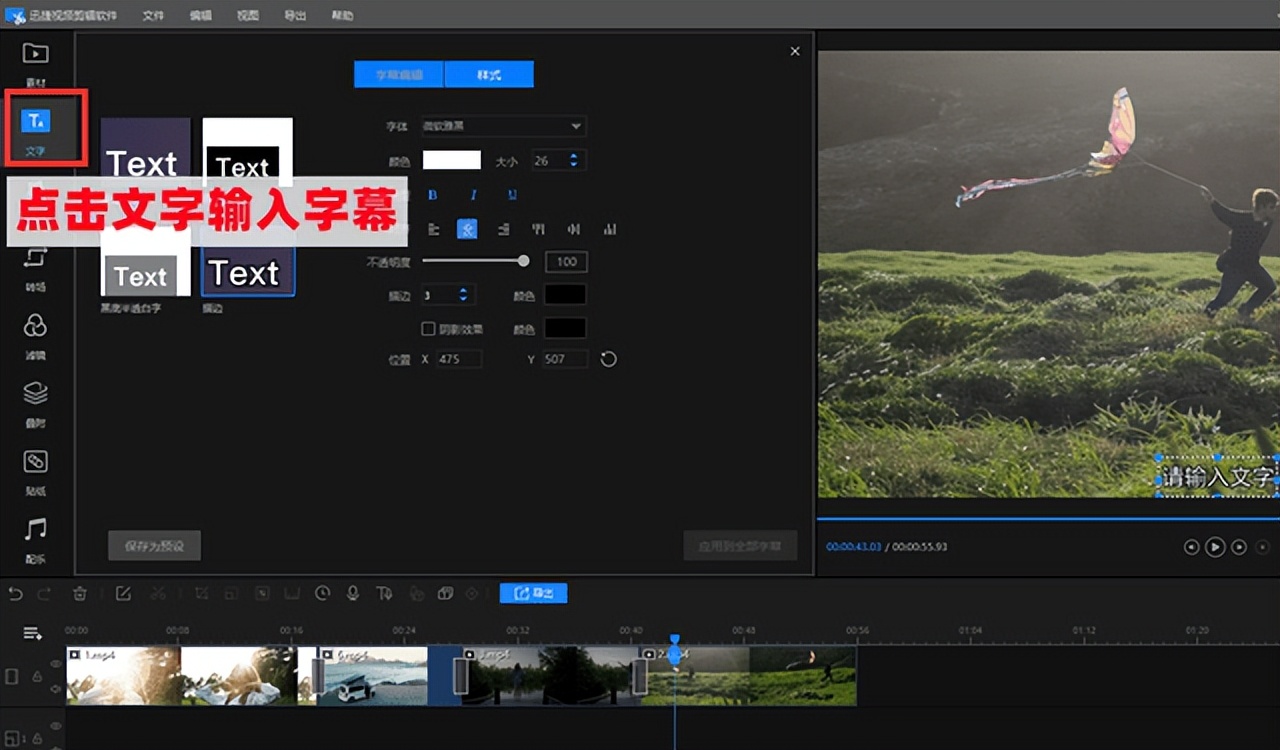Click the microphone voiceover icon in timeline toolbar
Screen dimensions: 1280x750
[x=353, y=593]
